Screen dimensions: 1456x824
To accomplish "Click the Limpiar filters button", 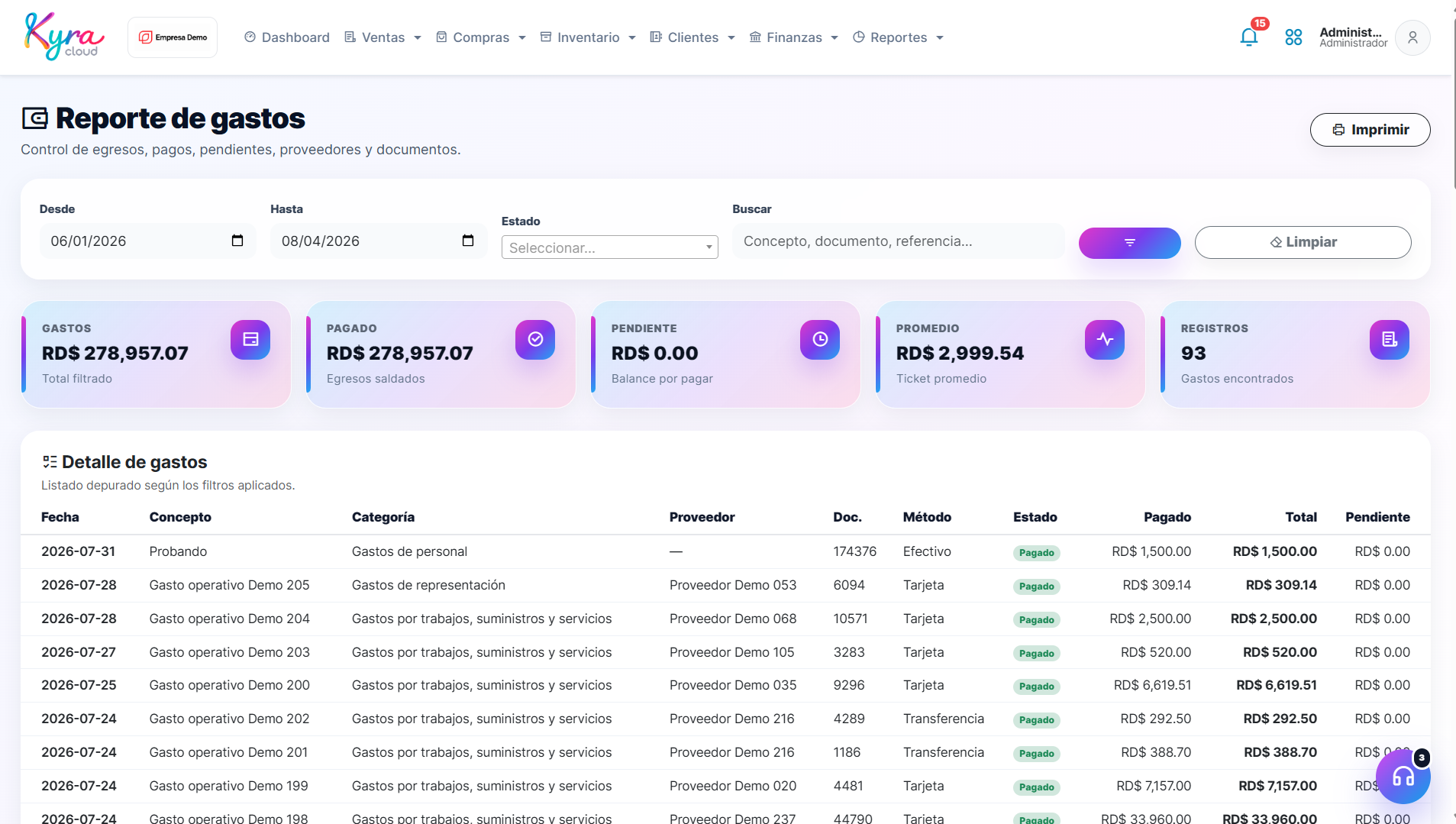I will click(x=1303, y=242).
